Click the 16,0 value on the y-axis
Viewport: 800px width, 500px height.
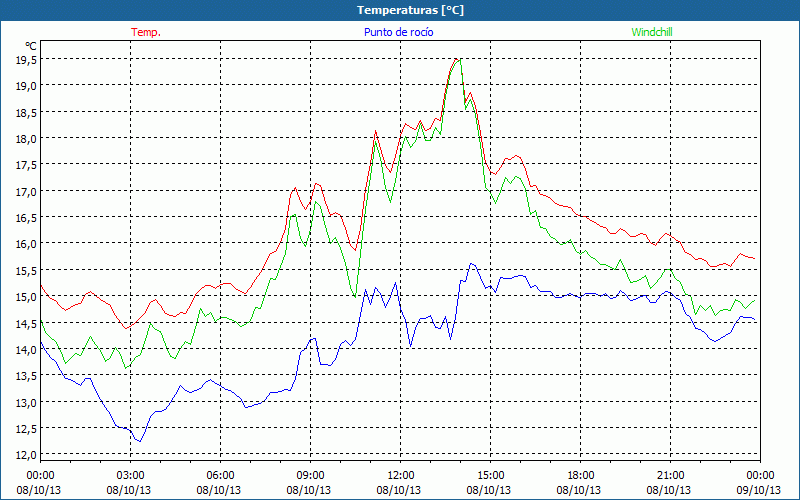click(26, 244)
